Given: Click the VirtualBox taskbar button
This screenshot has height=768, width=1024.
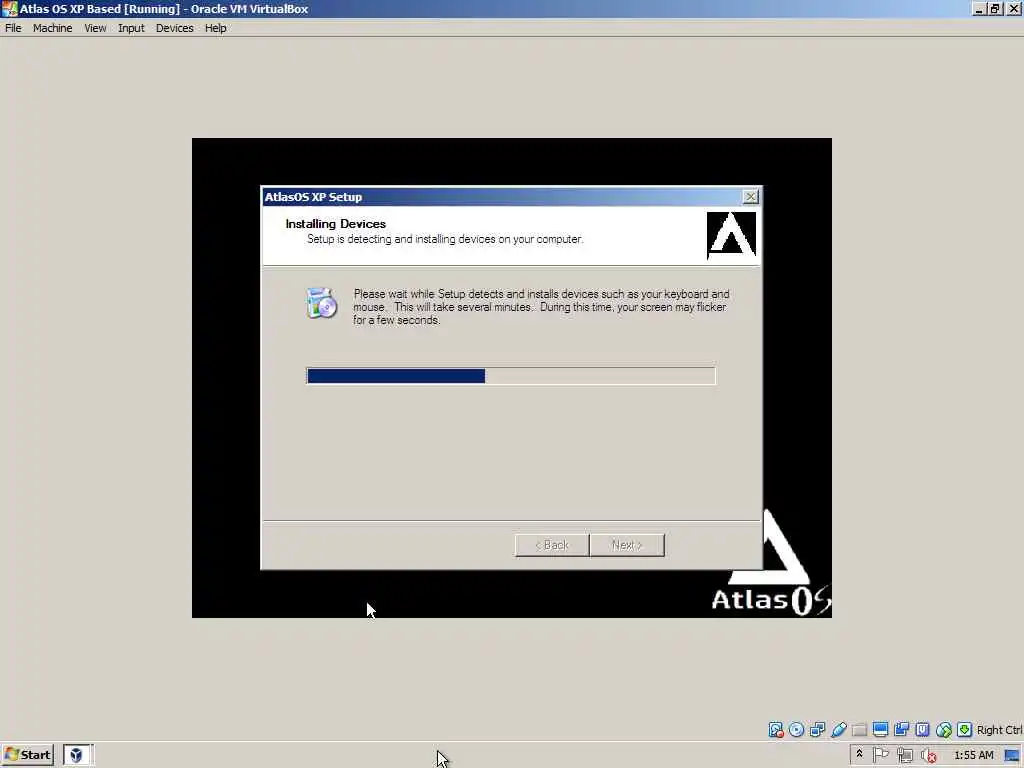Looking at the screenshot, I should point(78,755).
